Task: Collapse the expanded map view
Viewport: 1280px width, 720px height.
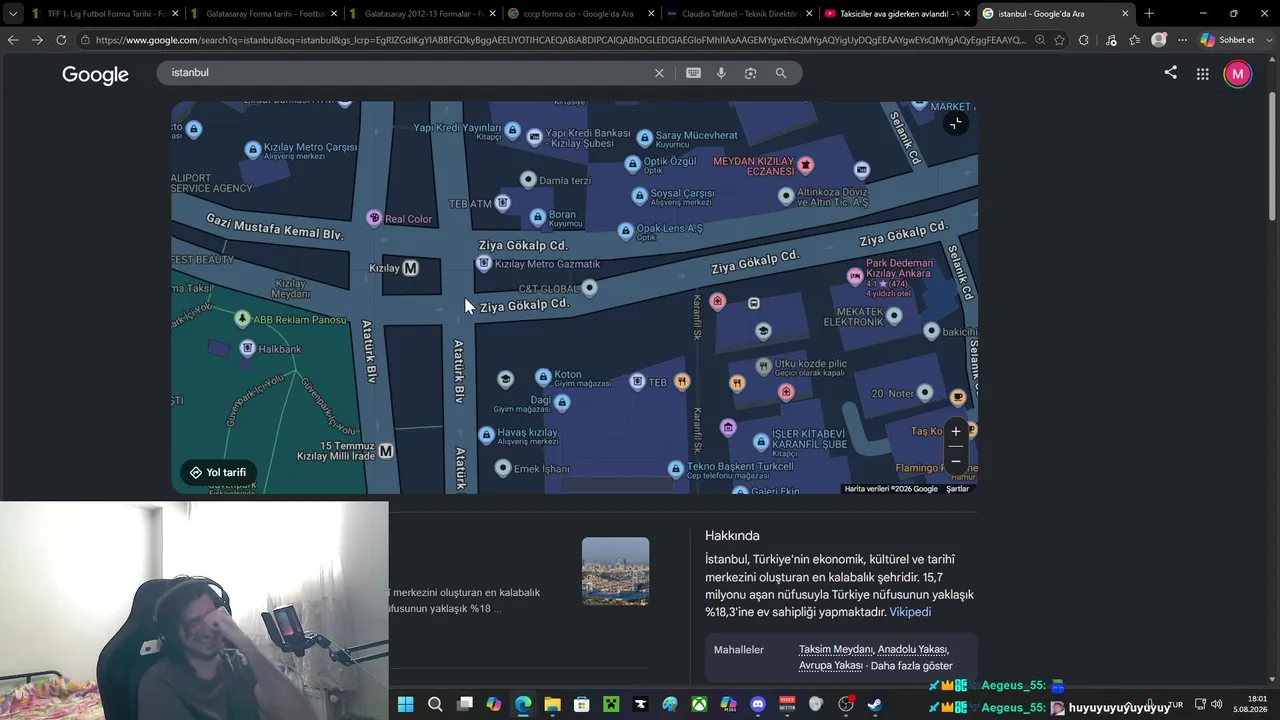Action: click(x=955, y=123)
